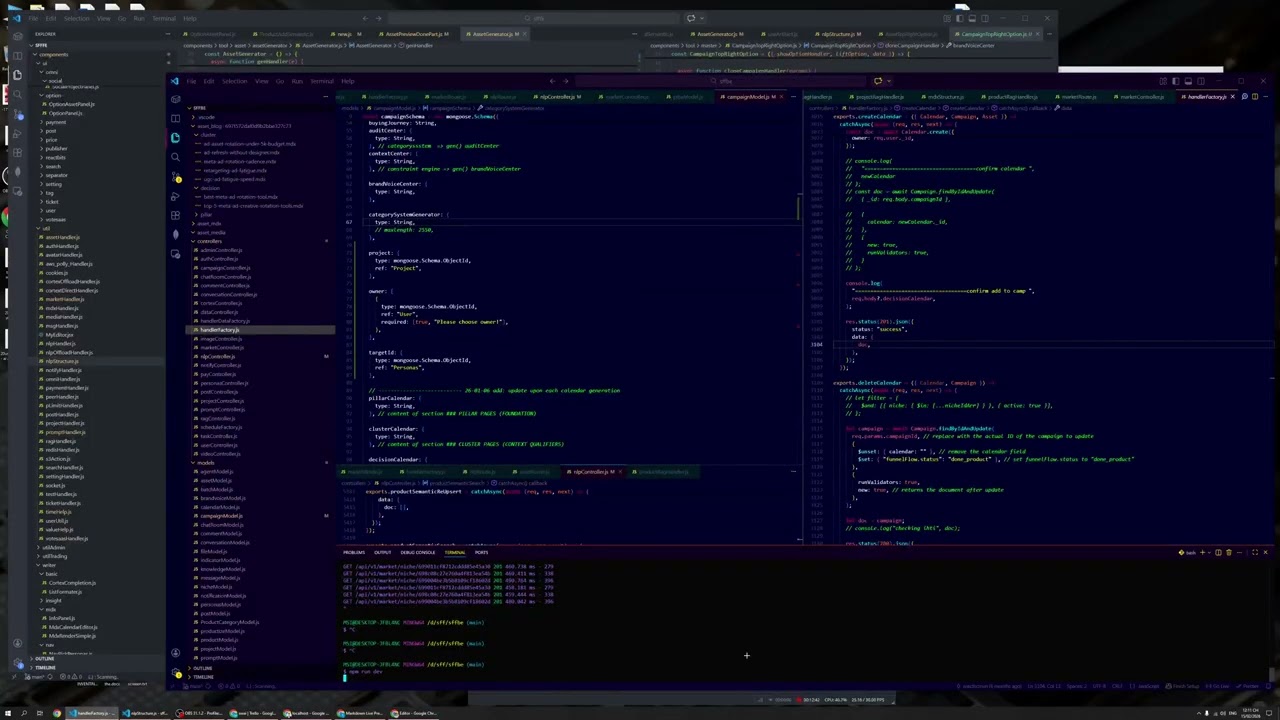Collapse the decision folder in explorer

coord(211,188)
